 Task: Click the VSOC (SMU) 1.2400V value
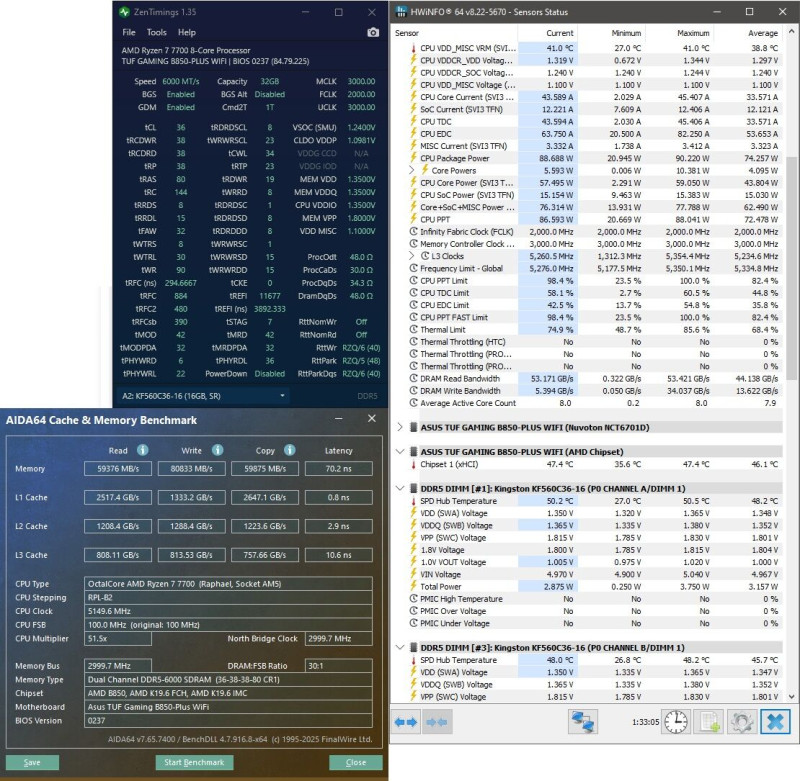(x=361, y=128)
